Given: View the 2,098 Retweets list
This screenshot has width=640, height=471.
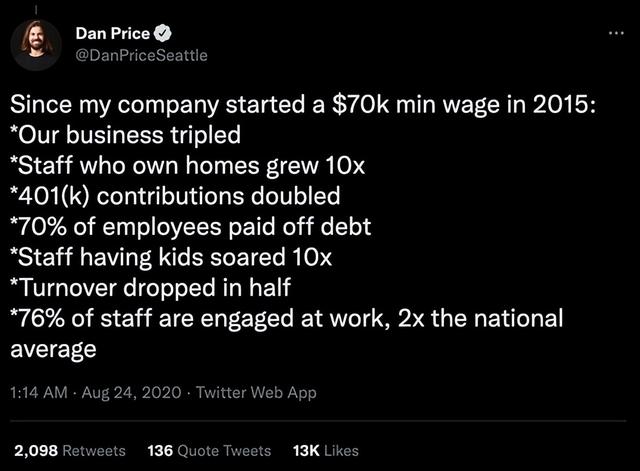Looking at the screenshot, I should pyautogui.click(x=69, y=450).
